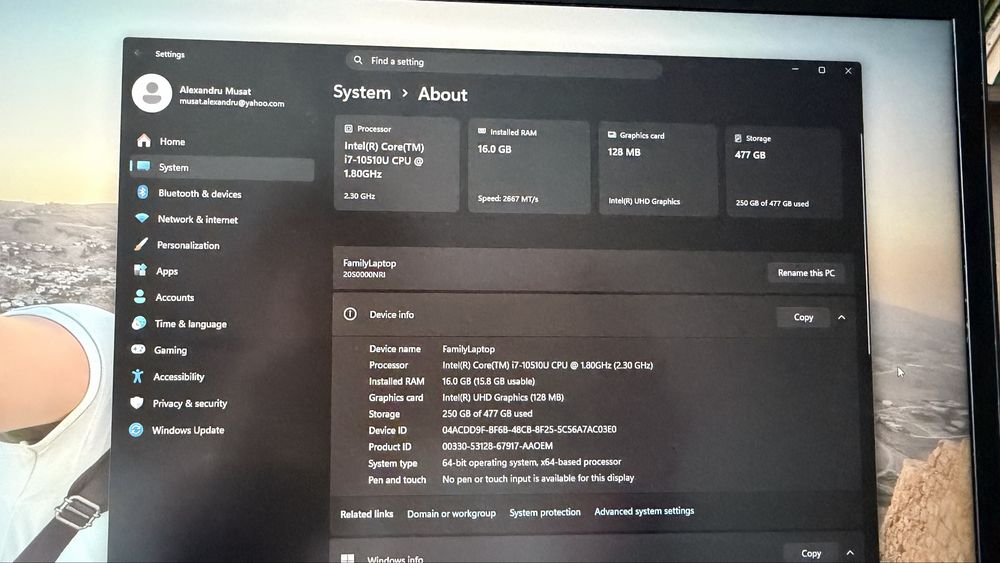Click the Device ID value text
Viewport: 1000px width, 563px height.
(529, 429)
